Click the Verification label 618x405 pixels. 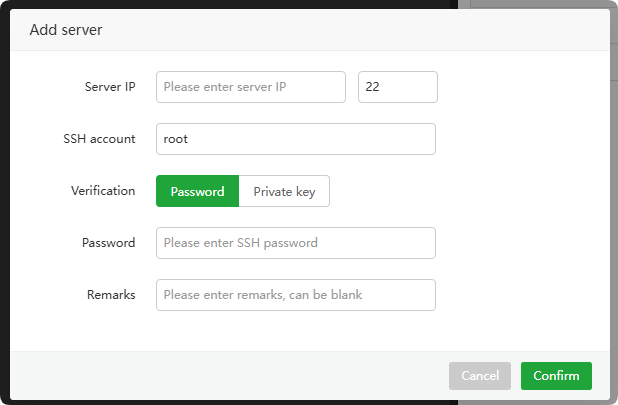[103, 191]
